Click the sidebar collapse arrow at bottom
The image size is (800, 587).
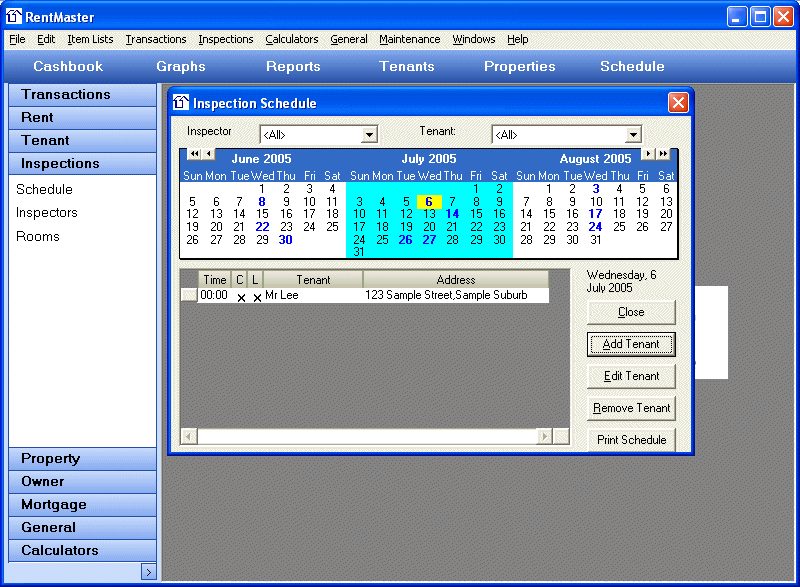click(x=148, y=572)
